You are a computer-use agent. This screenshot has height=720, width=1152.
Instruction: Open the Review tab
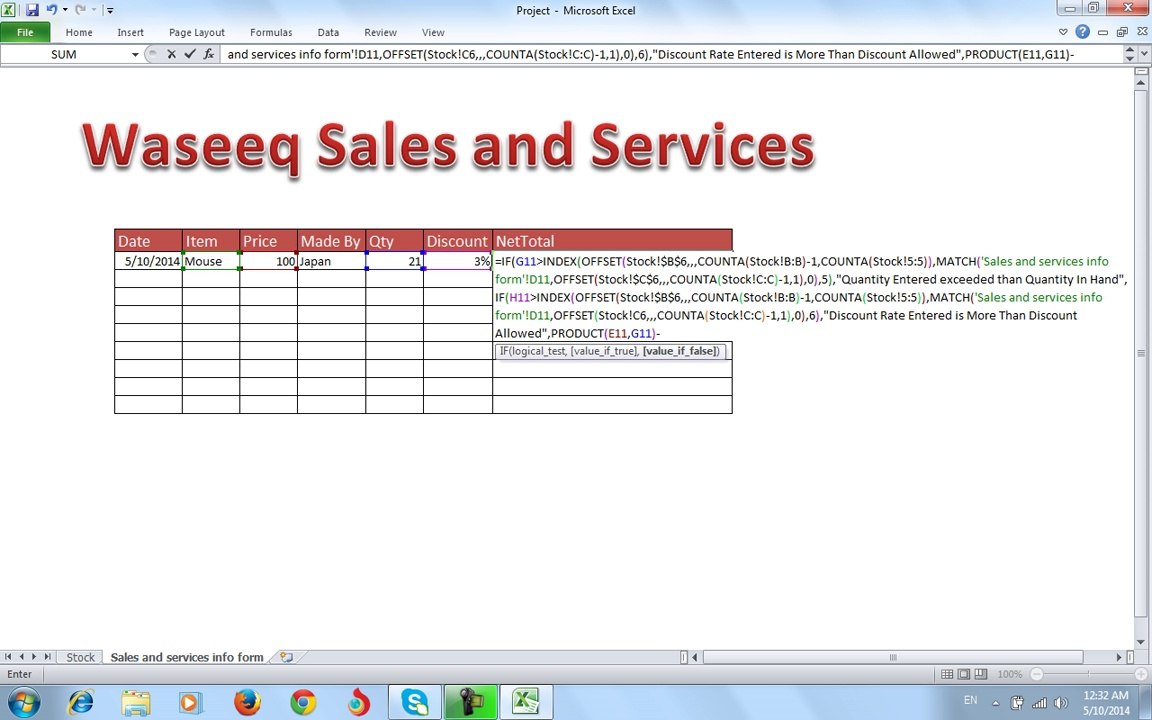(x=380, y=32)
